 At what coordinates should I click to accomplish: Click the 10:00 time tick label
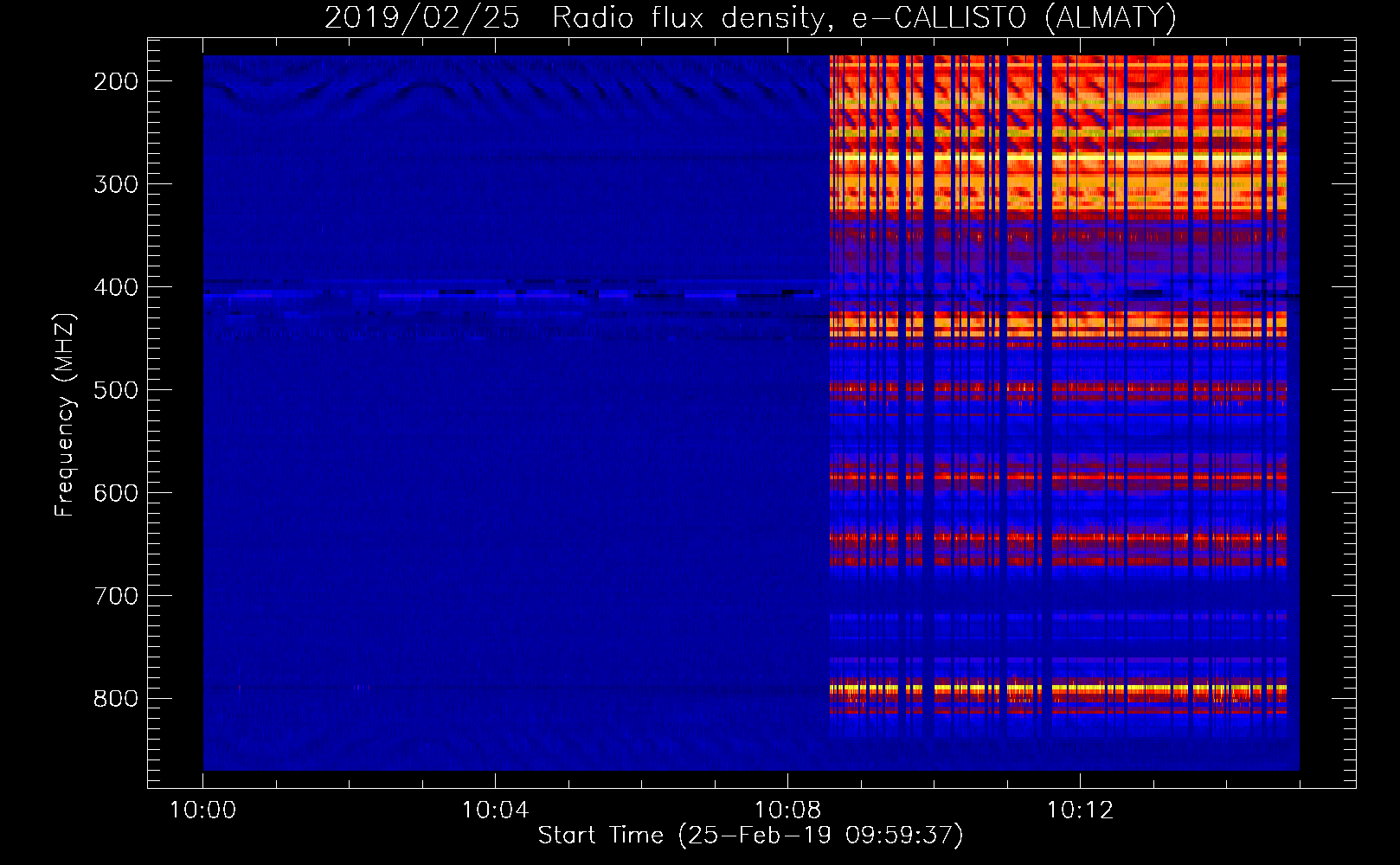coord(202,811)
